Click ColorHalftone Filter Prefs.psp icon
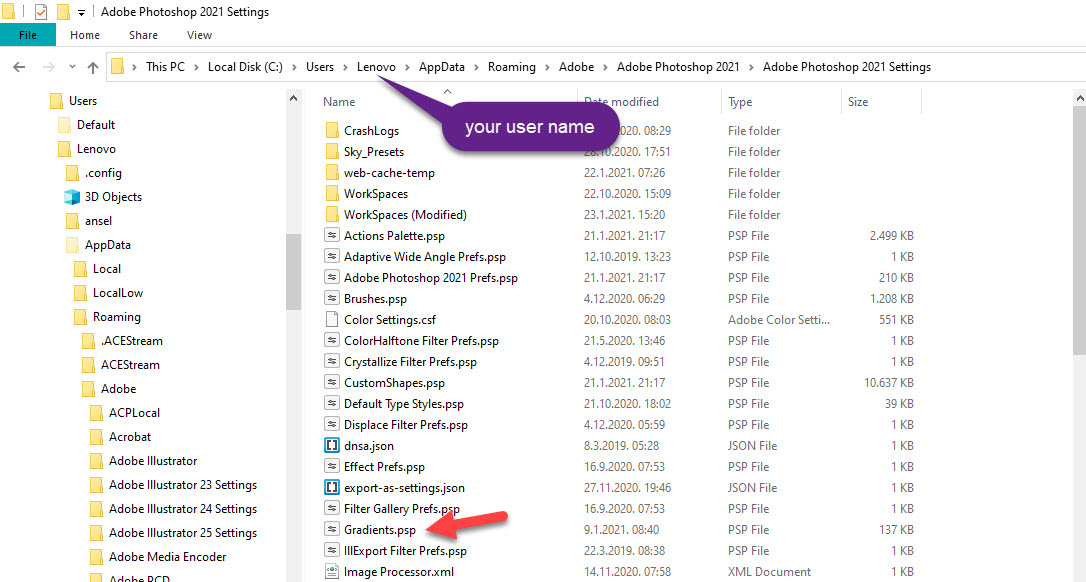 332,341
